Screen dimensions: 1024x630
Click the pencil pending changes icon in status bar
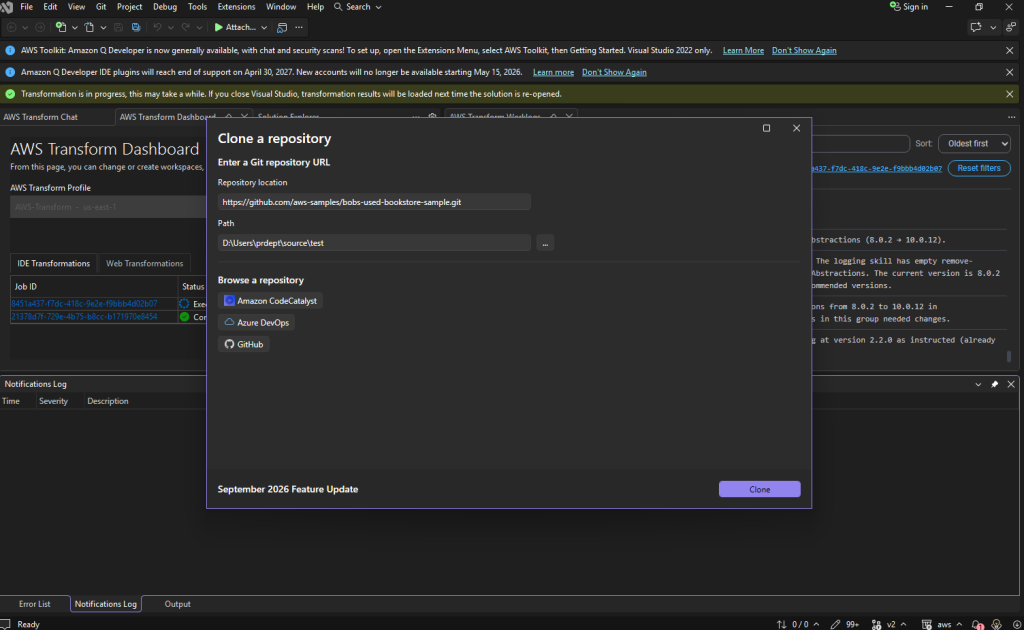835,625
